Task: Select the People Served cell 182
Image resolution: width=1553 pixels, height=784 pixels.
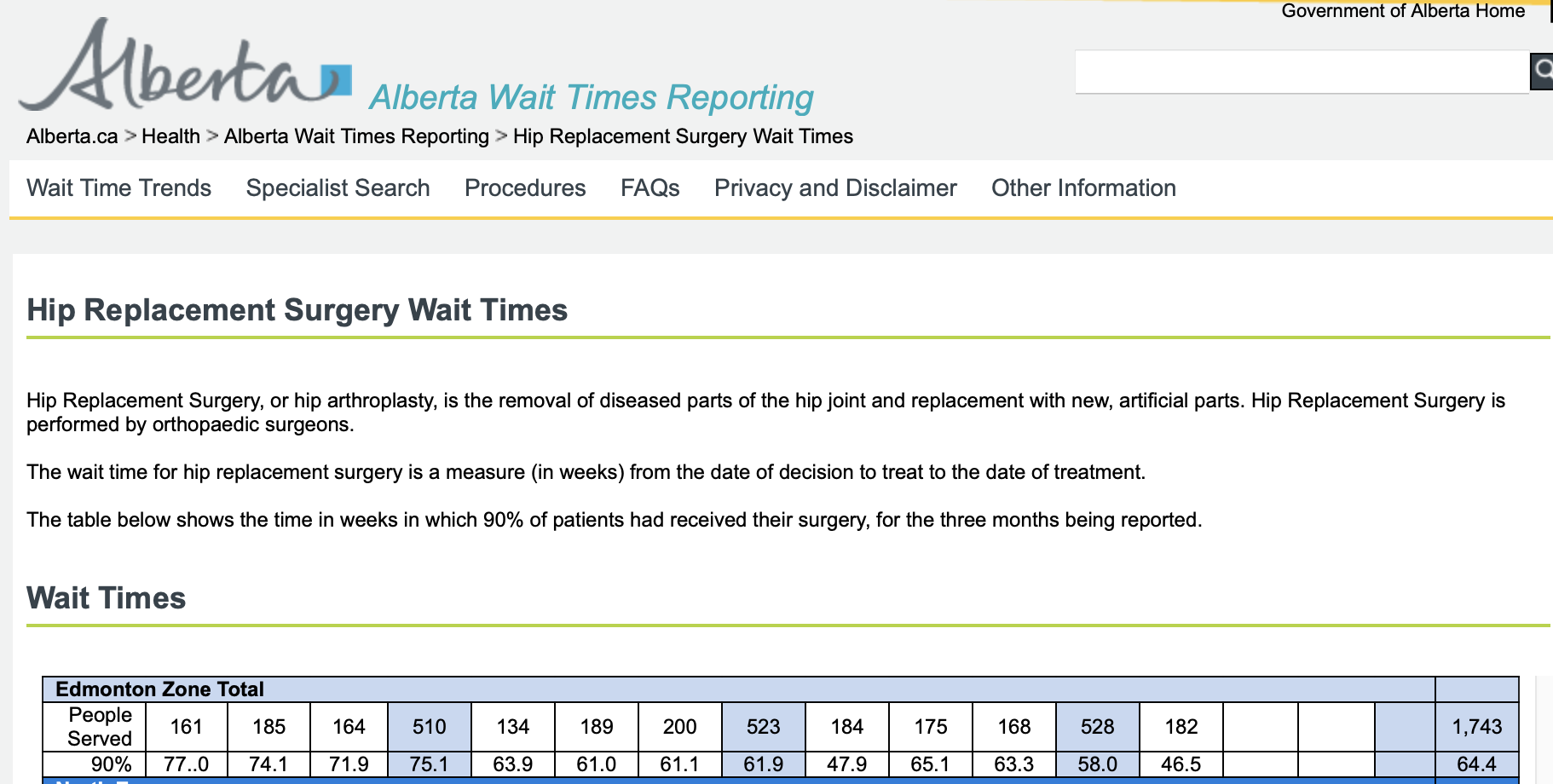Action: click(1181, 727)
